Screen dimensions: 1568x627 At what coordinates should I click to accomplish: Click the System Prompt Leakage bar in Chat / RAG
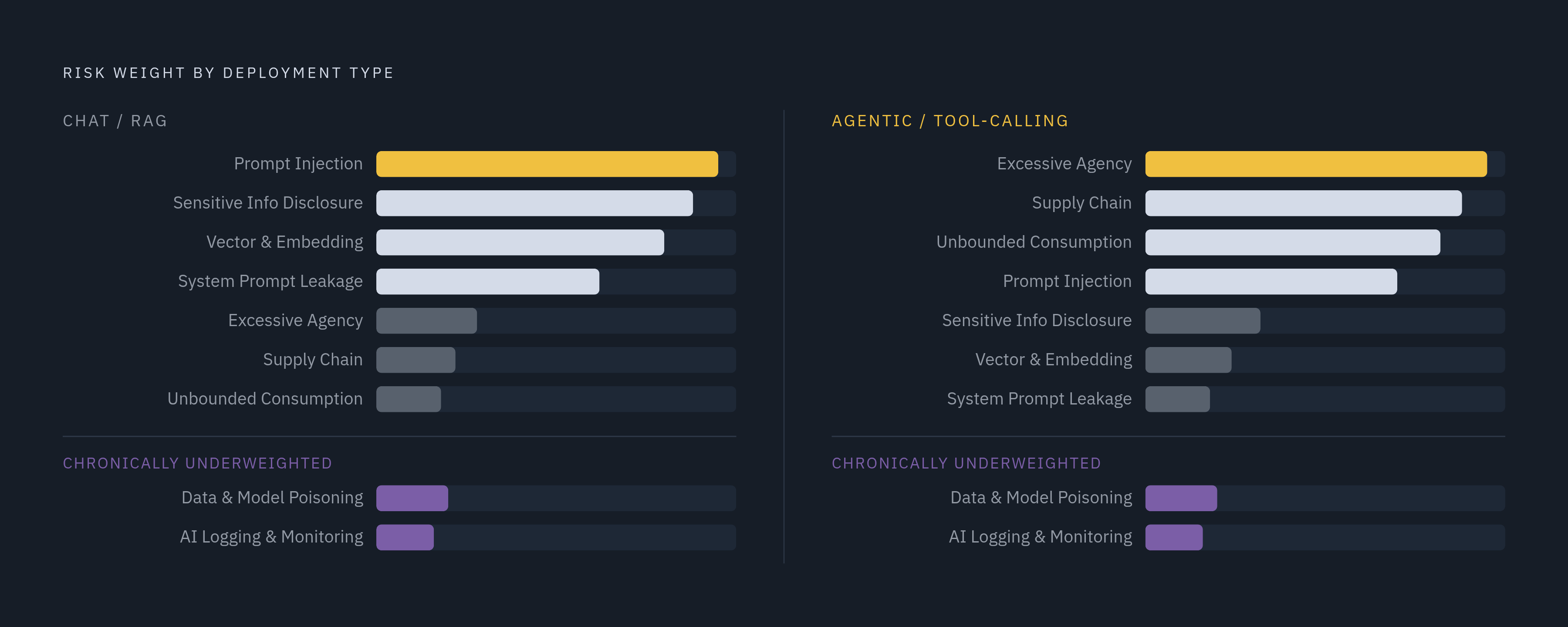487,281
